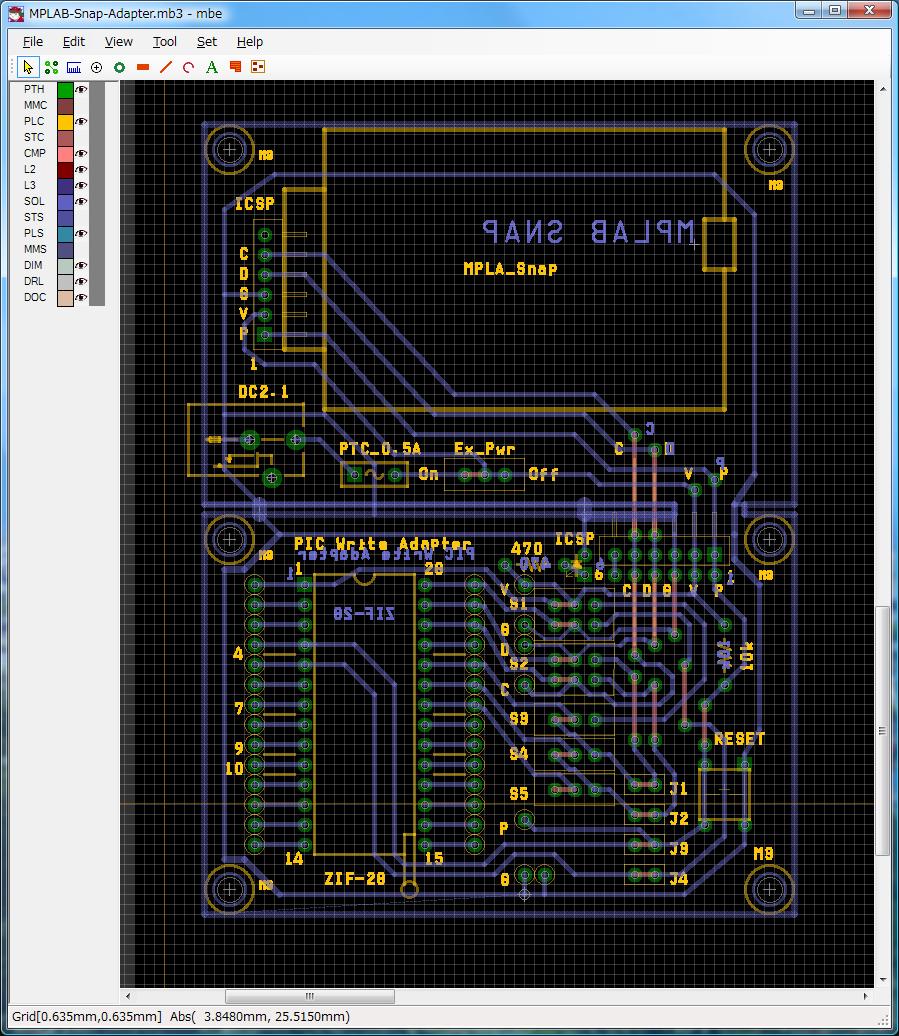899x1036 pixels.
Task: Open the Set menu
Action: [x=207, y=42]
